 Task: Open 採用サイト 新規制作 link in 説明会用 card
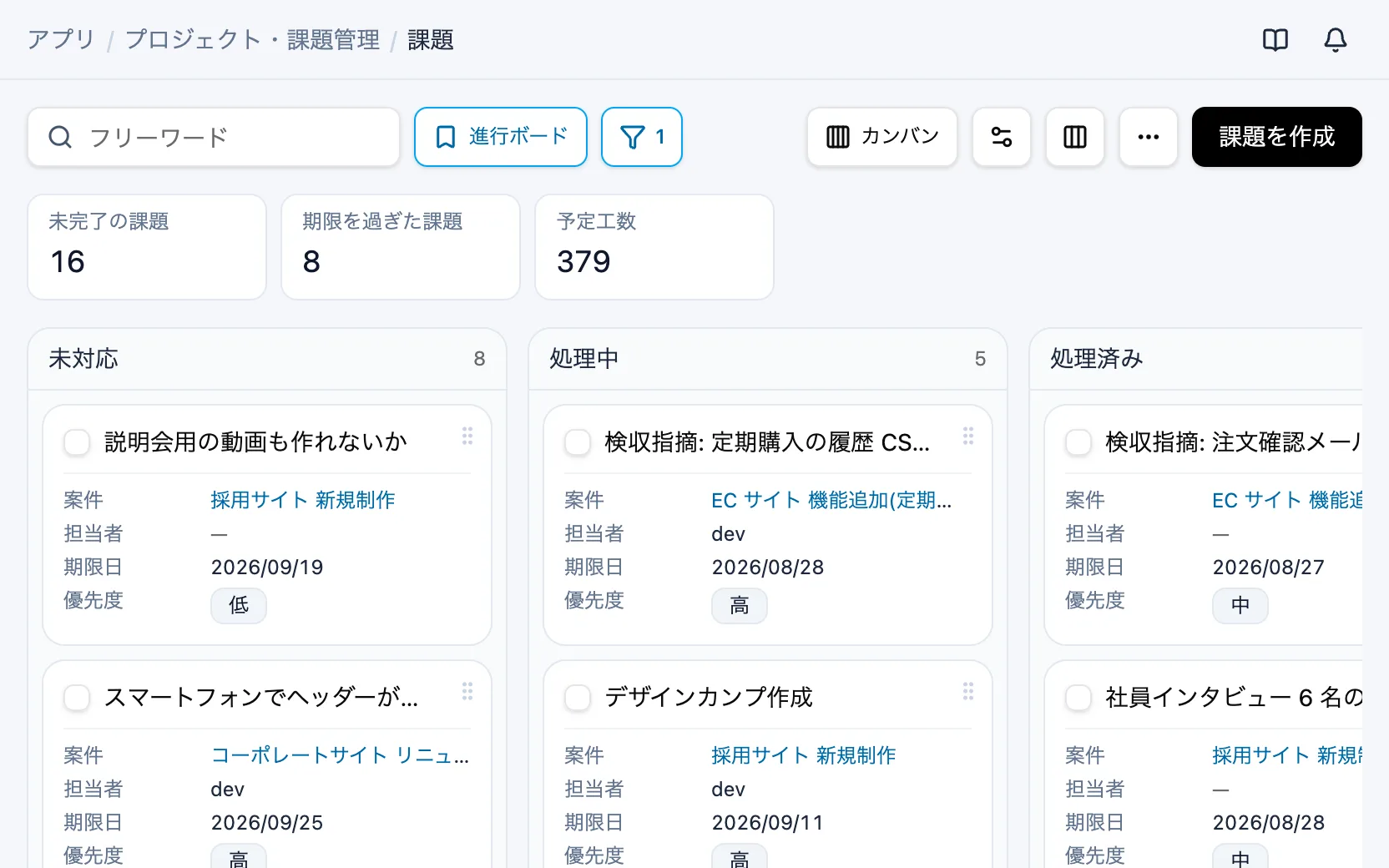(x=302, y=500)
